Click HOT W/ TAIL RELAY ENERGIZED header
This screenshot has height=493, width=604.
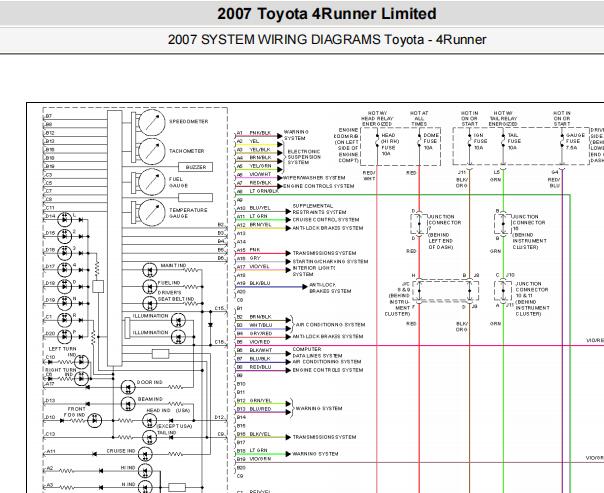pyautogui.click(x=503, y=119)
